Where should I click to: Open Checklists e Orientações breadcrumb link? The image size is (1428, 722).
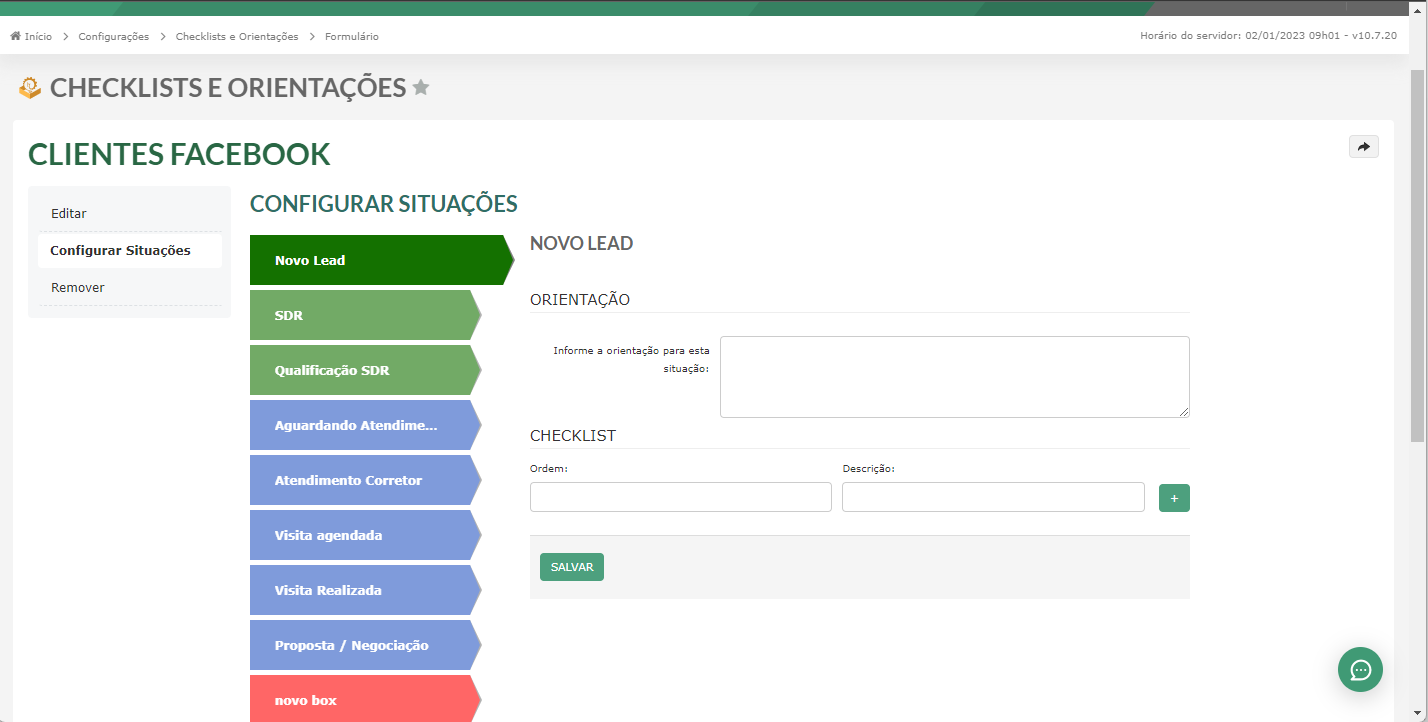pos(237,36)
